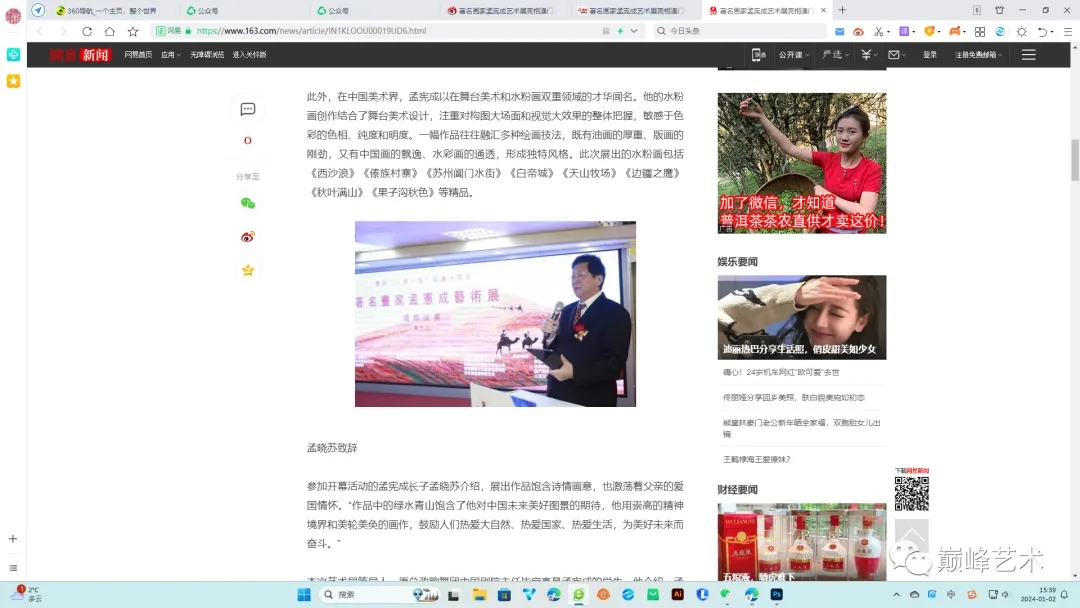Viewport: 1080px width, 608px height.
Task: Click the 登录 link in the header
Action: pos(929,55)
